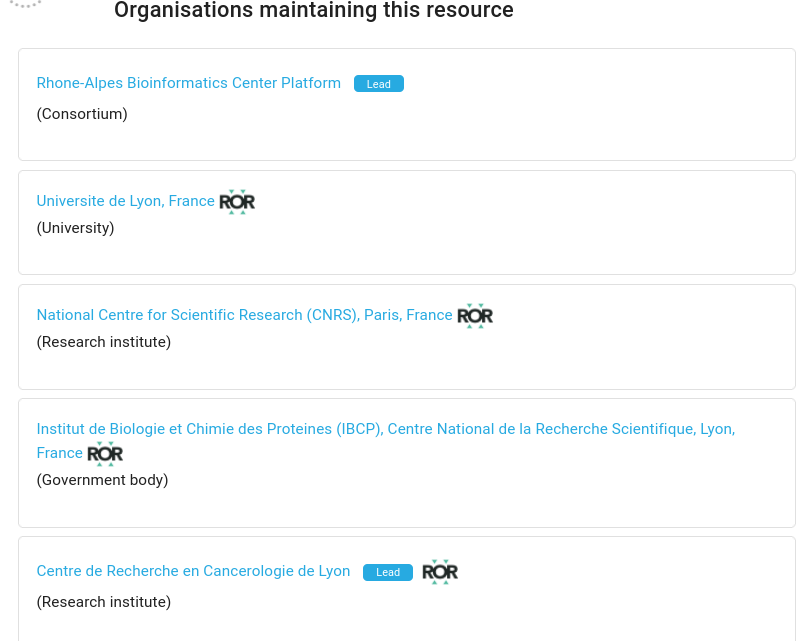Click Lead badge beside Rhone-Alpes Bioinformatics
Screen dimensions: 810x641
379,84
